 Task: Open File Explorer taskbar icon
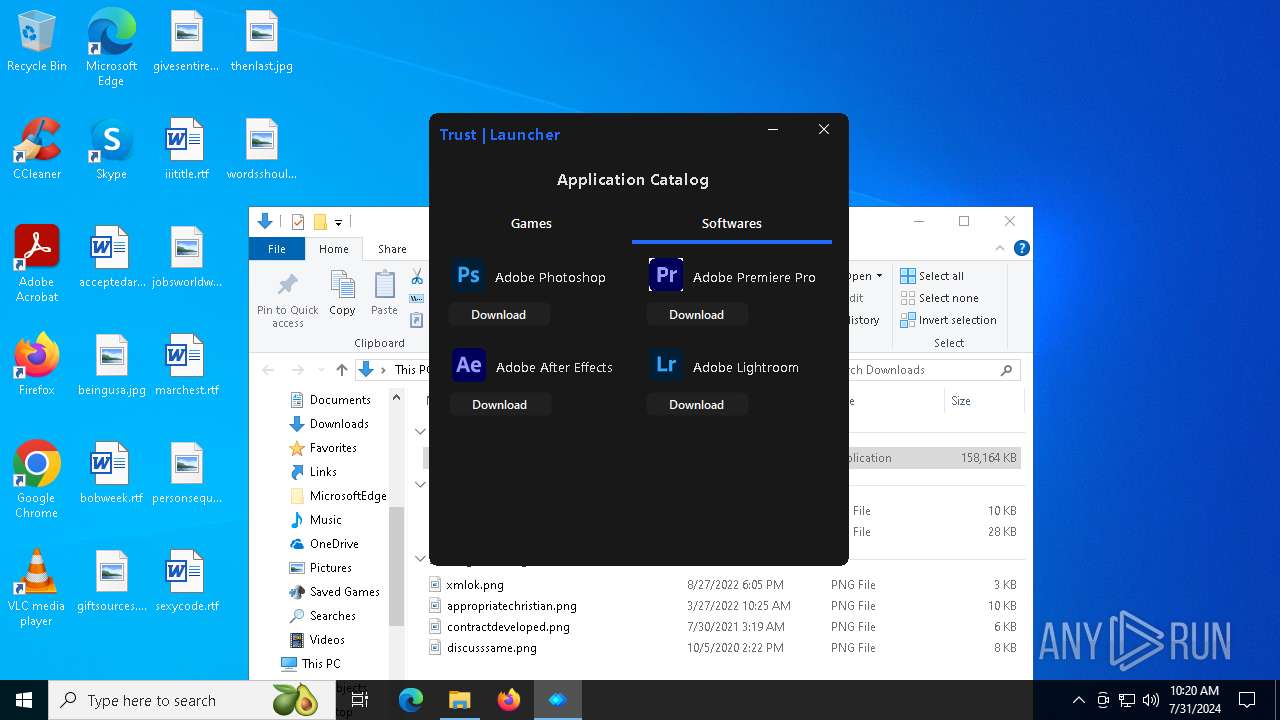460,700
